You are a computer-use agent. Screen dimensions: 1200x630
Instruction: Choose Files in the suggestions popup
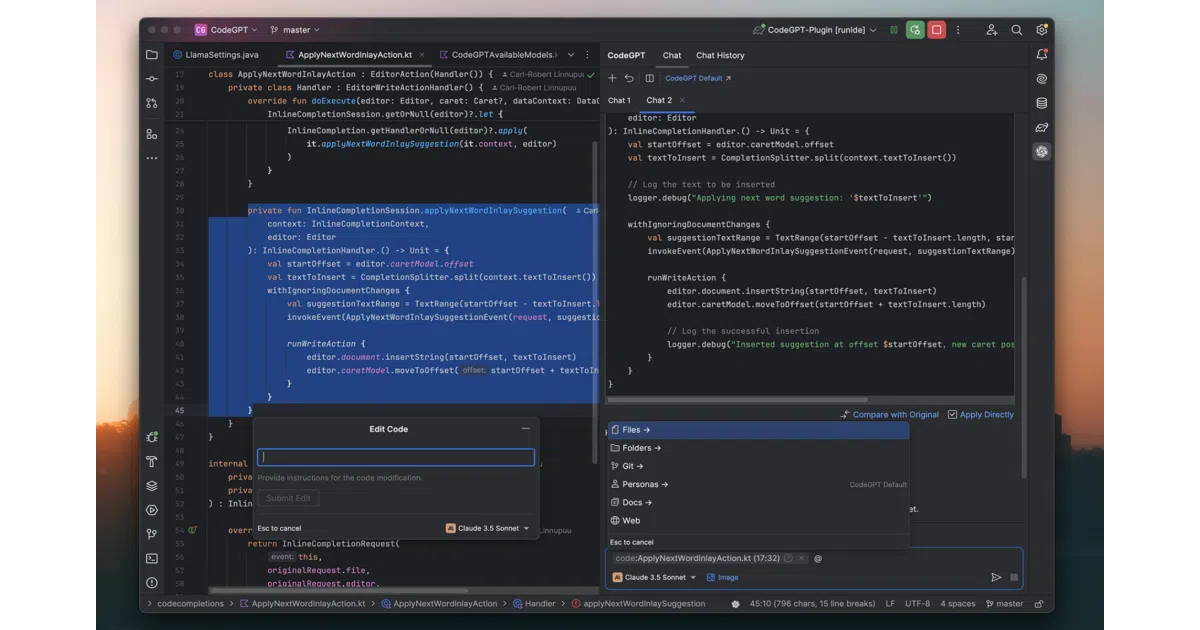tap(758, 430)
